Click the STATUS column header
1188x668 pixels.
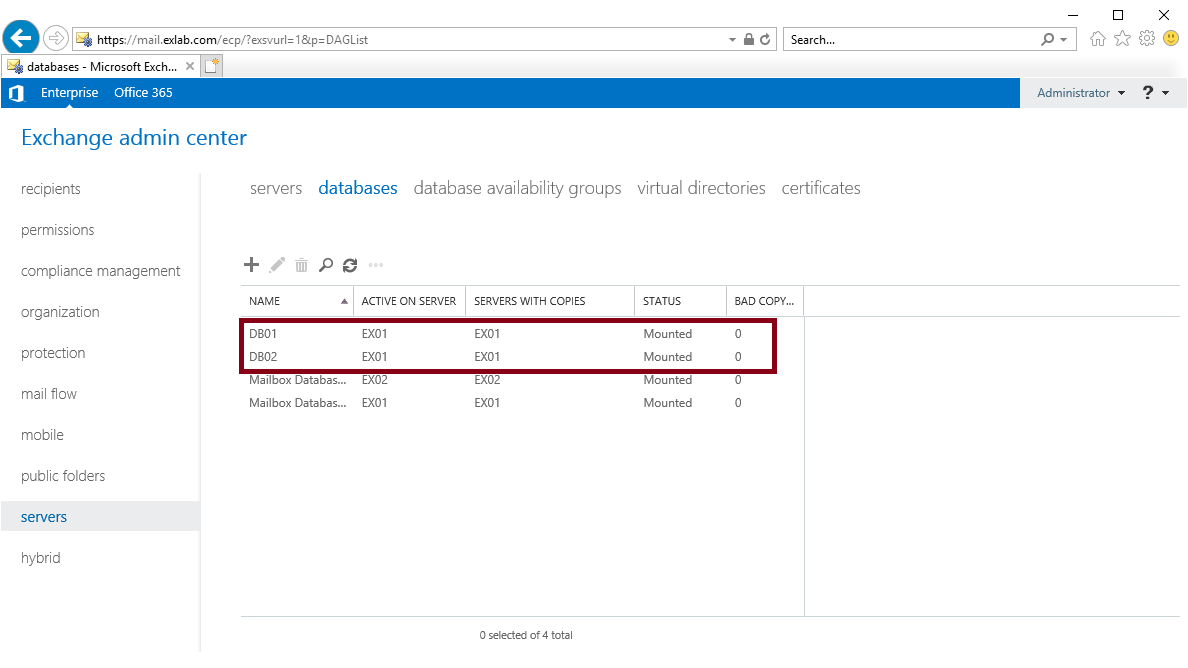coord(680,301)
